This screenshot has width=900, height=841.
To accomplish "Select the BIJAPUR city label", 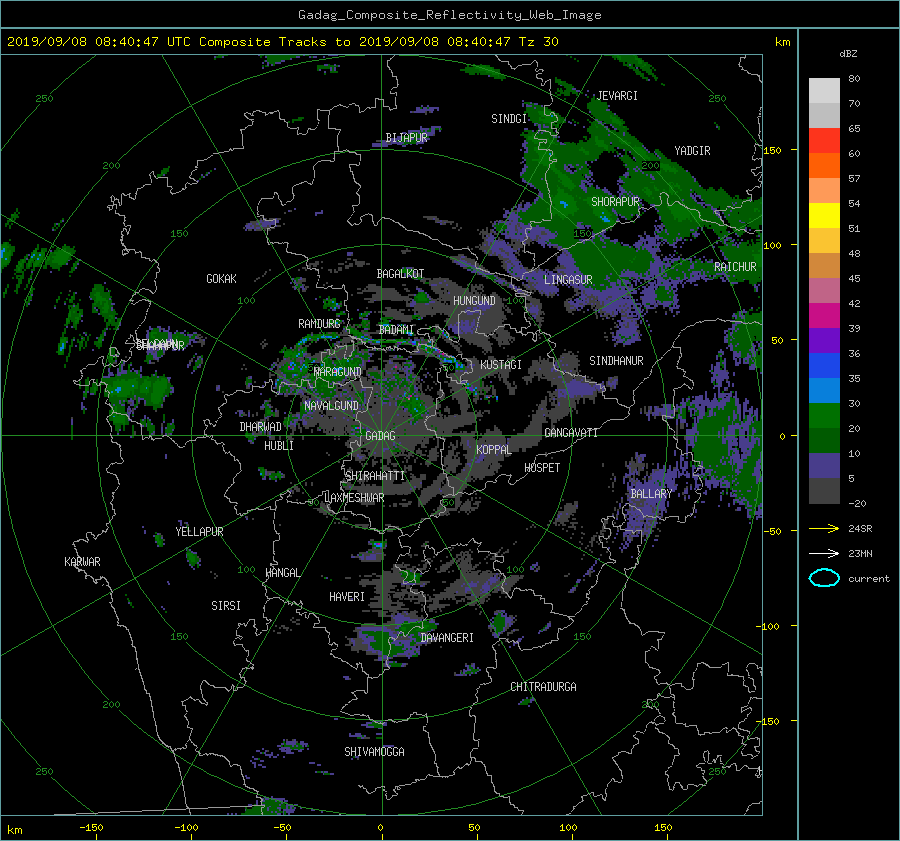I will pyautogui.click(x=406, y=138).
